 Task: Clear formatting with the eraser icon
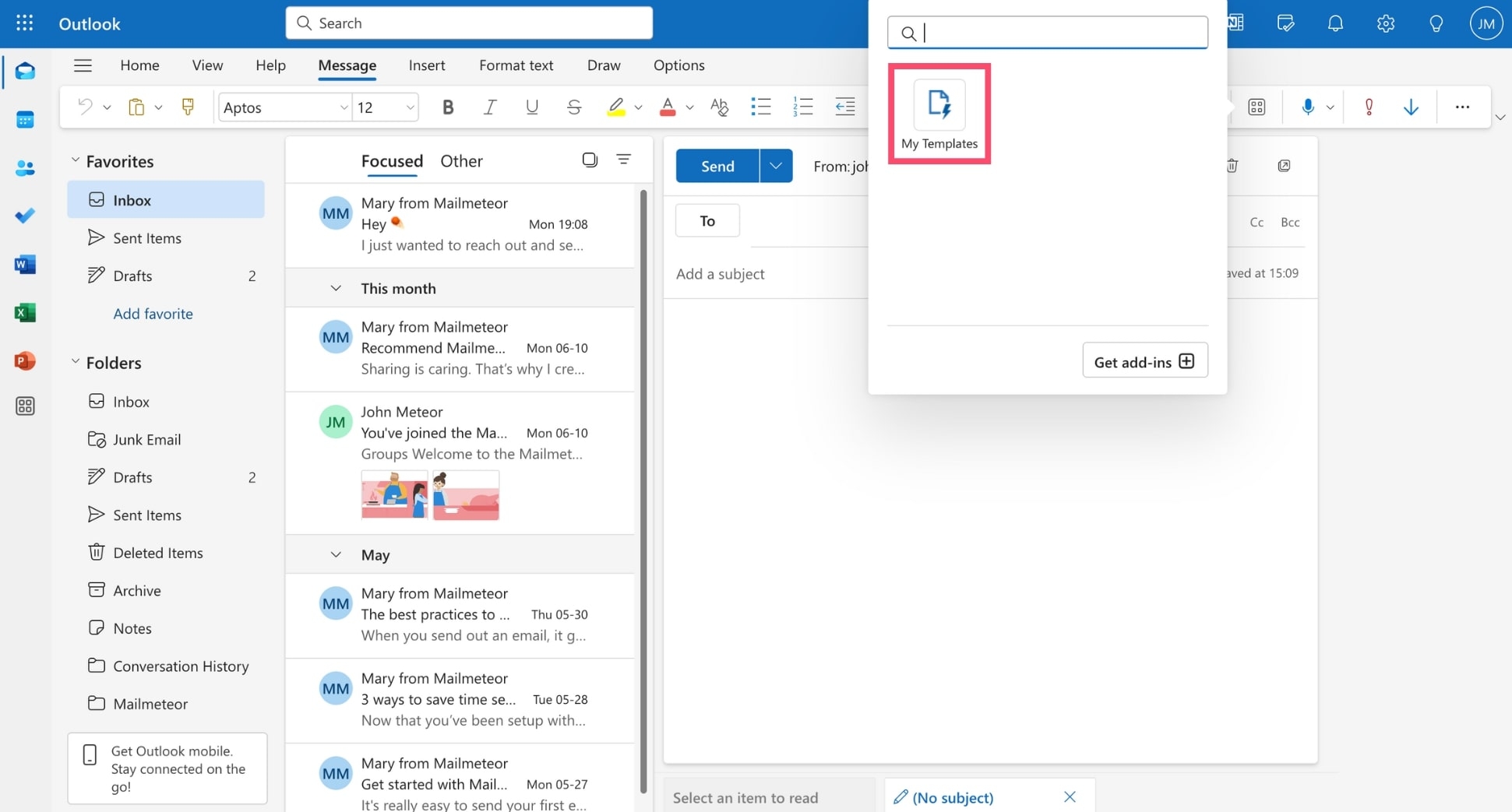pyautogui.click(x=719, y=107)
